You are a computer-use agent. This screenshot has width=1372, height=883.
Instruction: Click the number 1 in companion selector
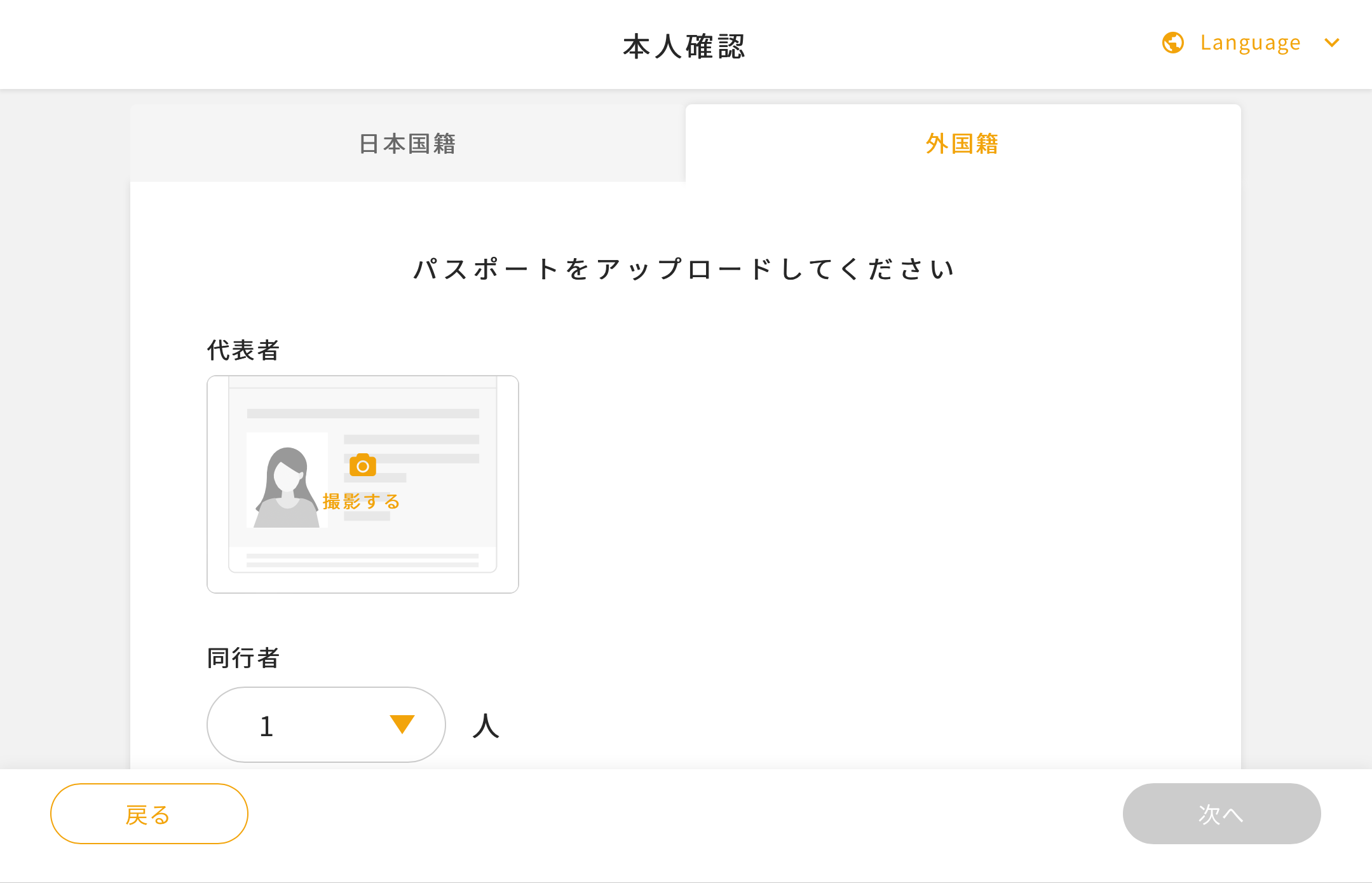point(267,726)
